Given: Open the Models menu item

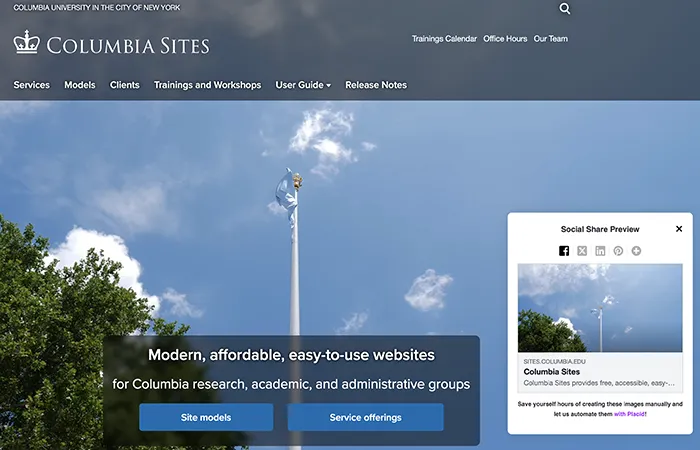Looking at the screenshot, I should (x=79, y=85).
